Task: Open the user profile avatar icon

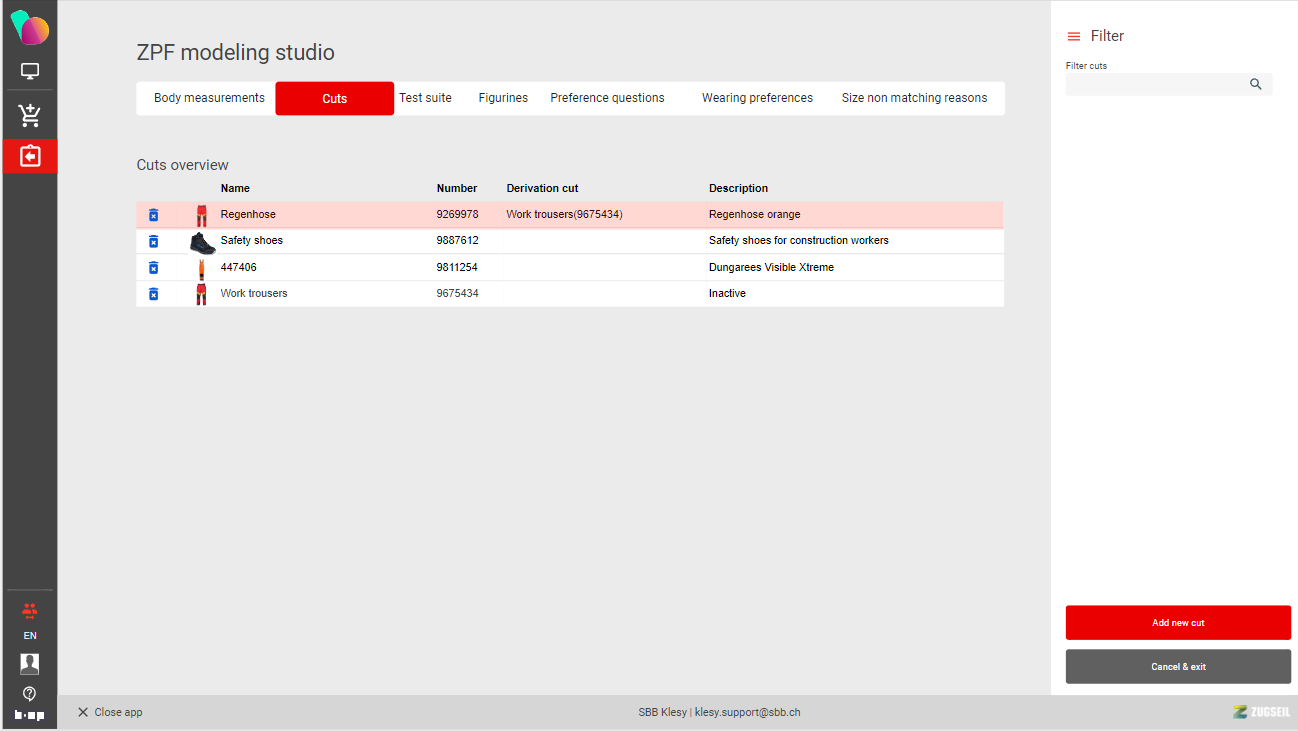Action: pyautogui.click(x=30, y=663)
